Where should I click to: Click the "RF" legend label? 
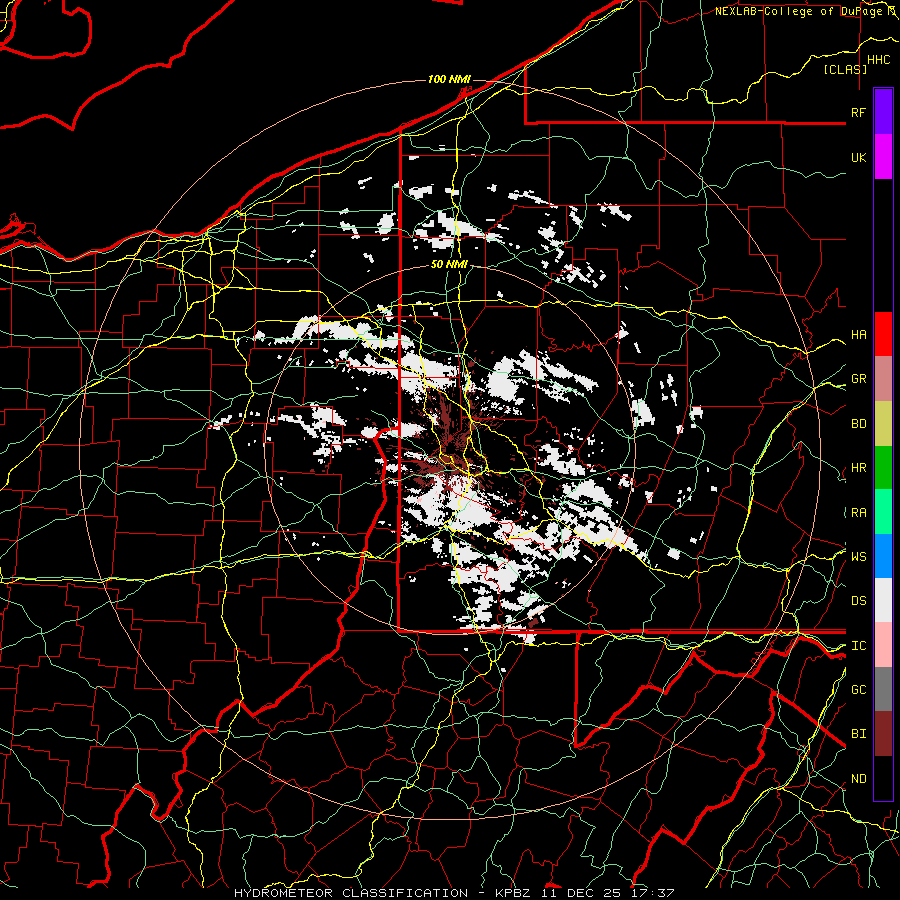pos(858,112)
